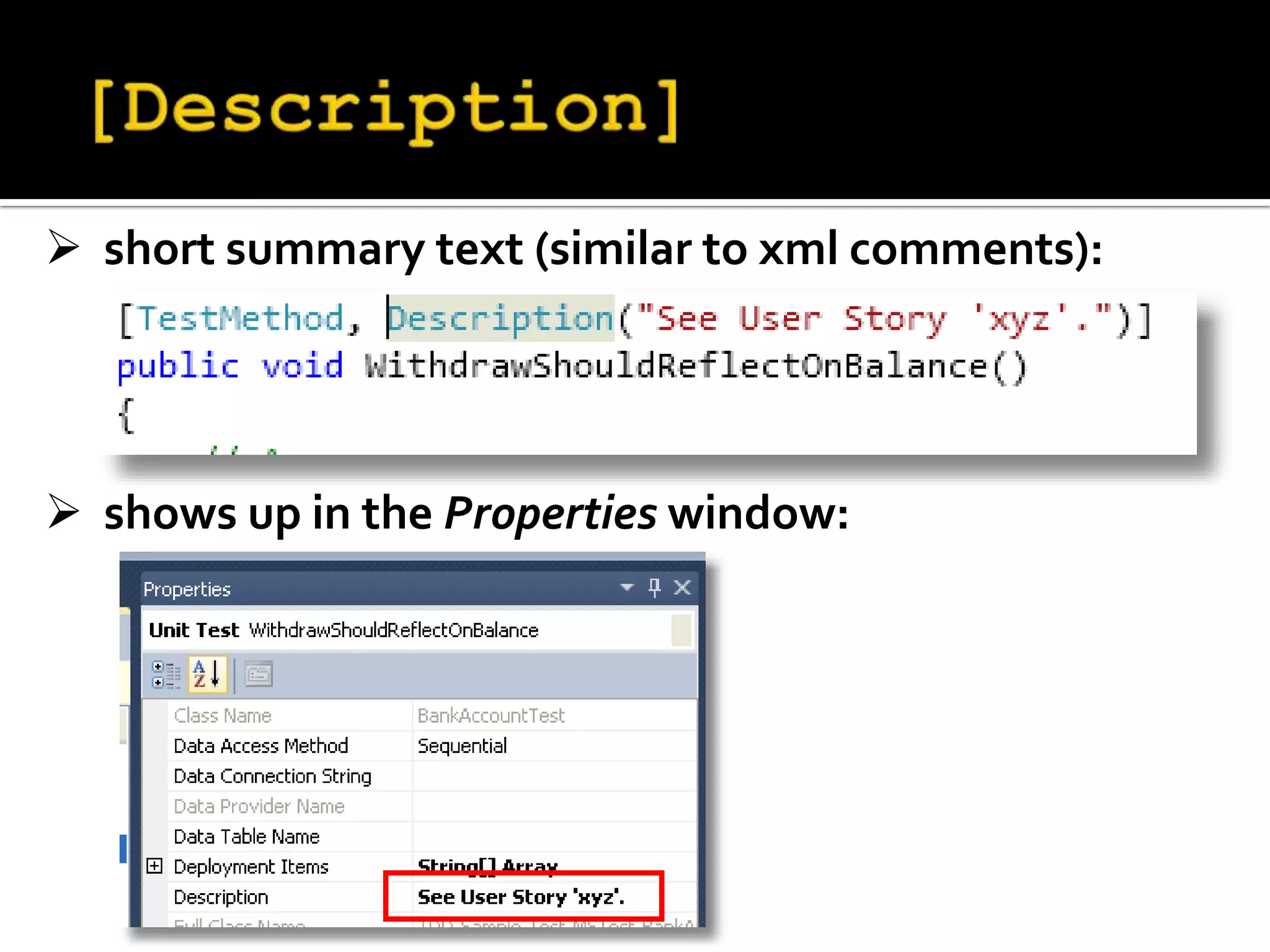The height and width of the screenshot is (952, 1270).
Task: Expand the Deployment Items plus box
Action: point(154,866)
